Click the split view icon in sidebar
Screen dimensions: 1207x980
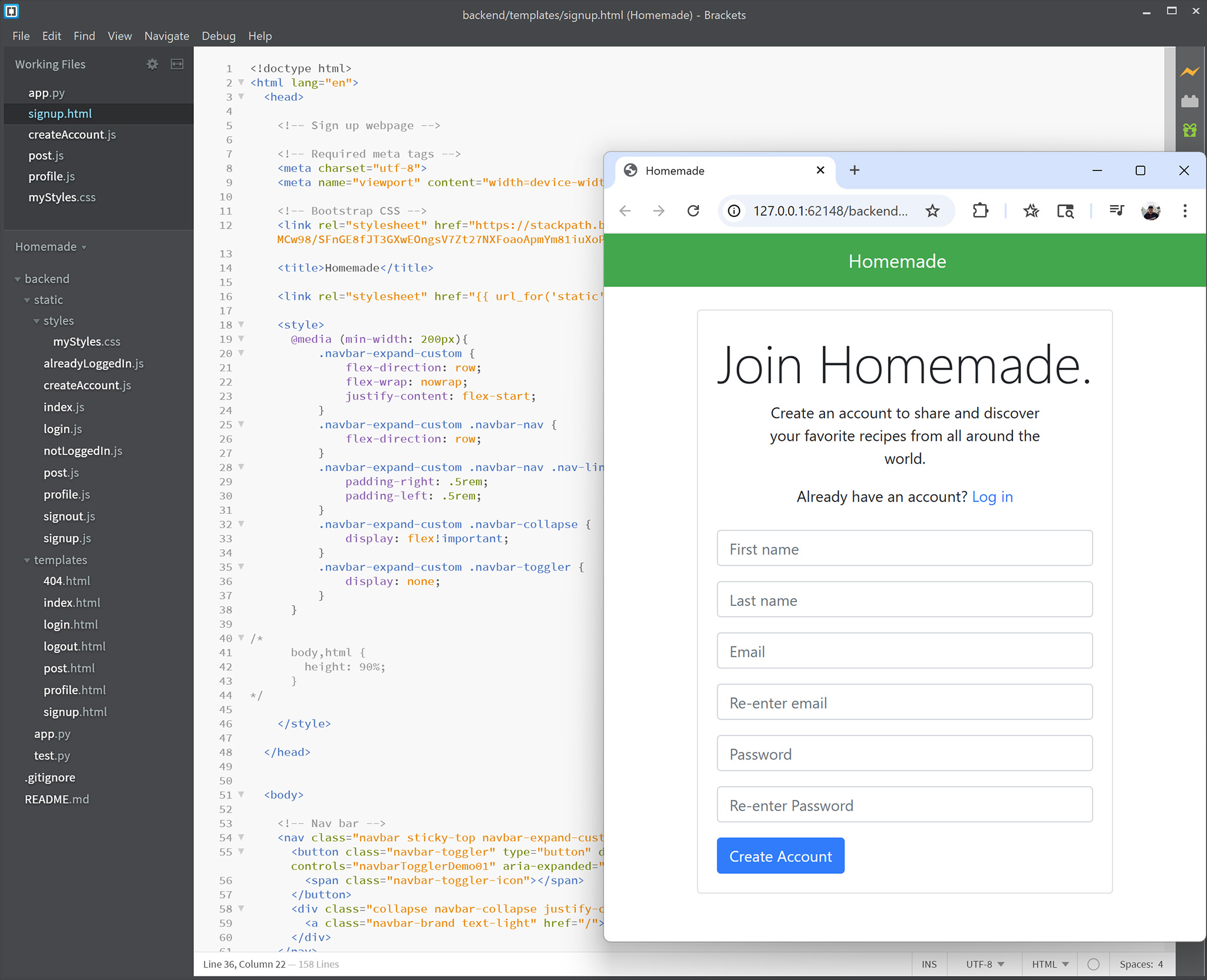coord(177,64)
